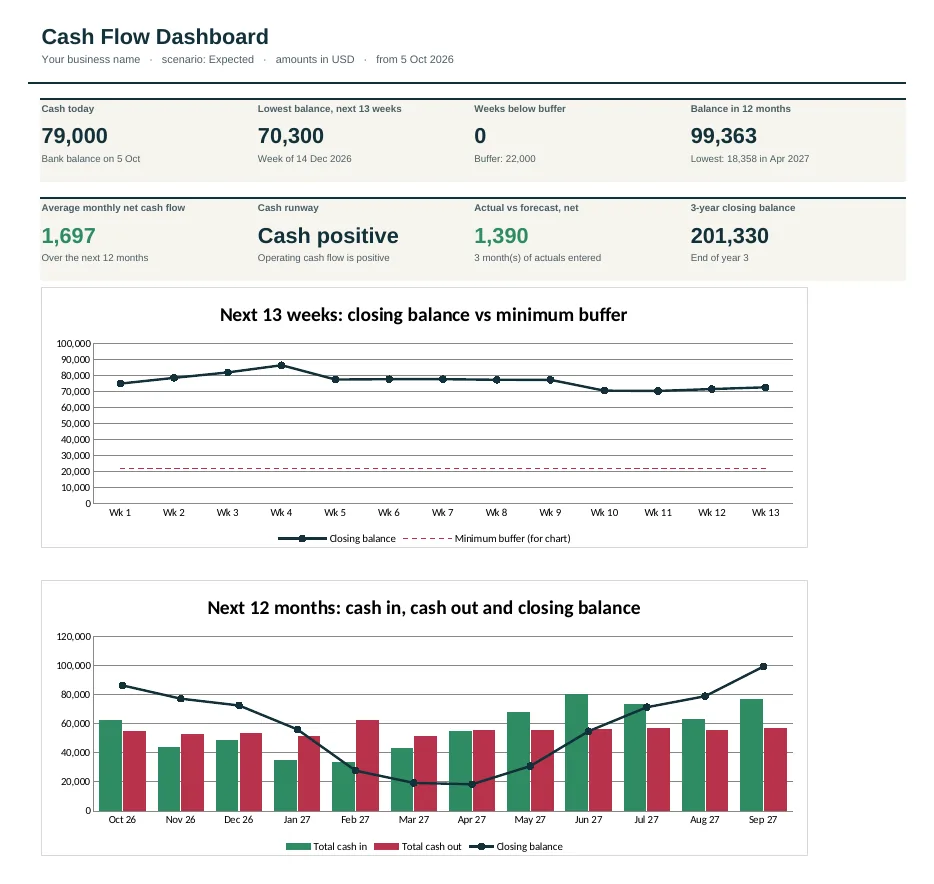Click 'Closing balance' legend in monthly chart
Image resolution: width=934 pixels, height=884 pixels.
pos(516,846)
